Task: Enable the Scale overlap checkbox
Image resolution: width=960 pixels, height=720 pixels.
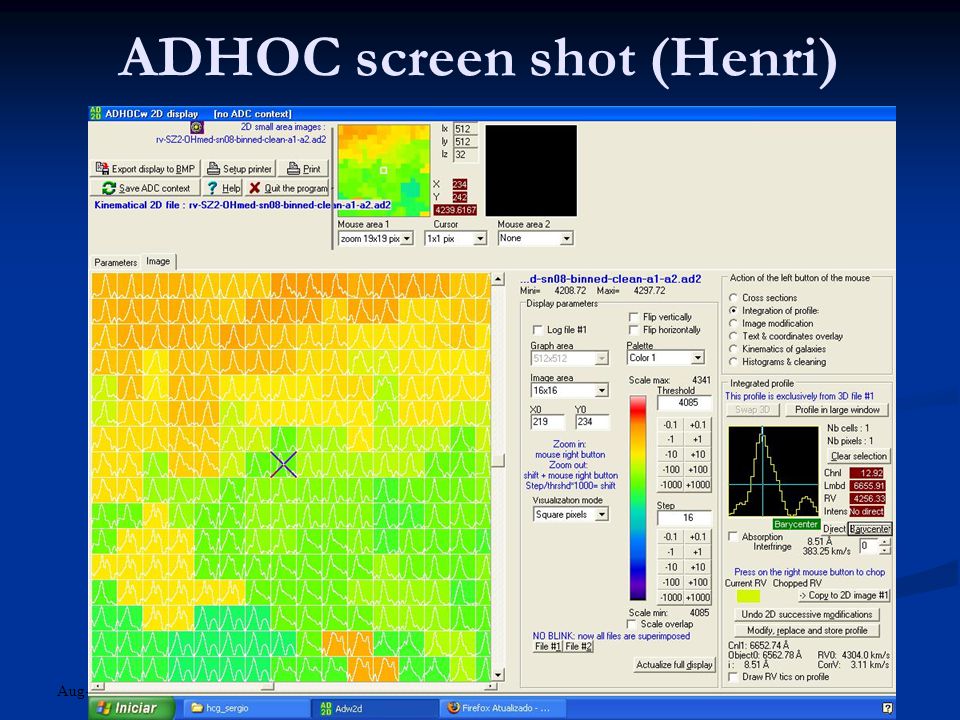Action: (632, 624)
